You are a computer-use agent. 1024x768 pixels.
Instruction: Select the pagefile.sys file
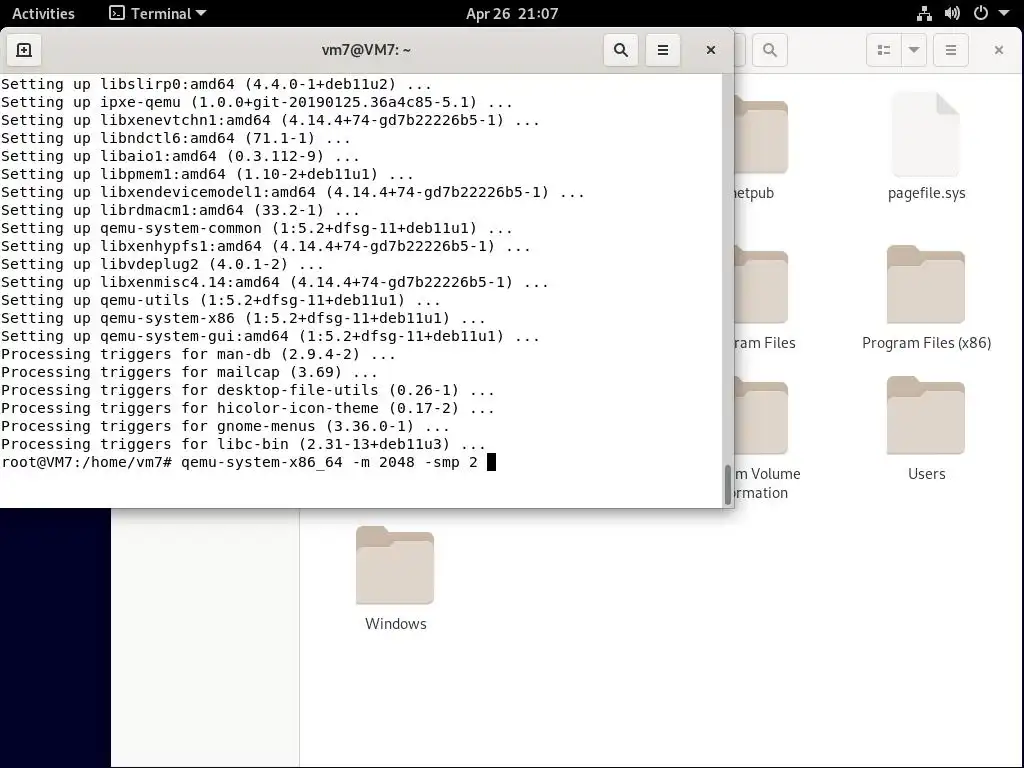[x=926, y=147]
